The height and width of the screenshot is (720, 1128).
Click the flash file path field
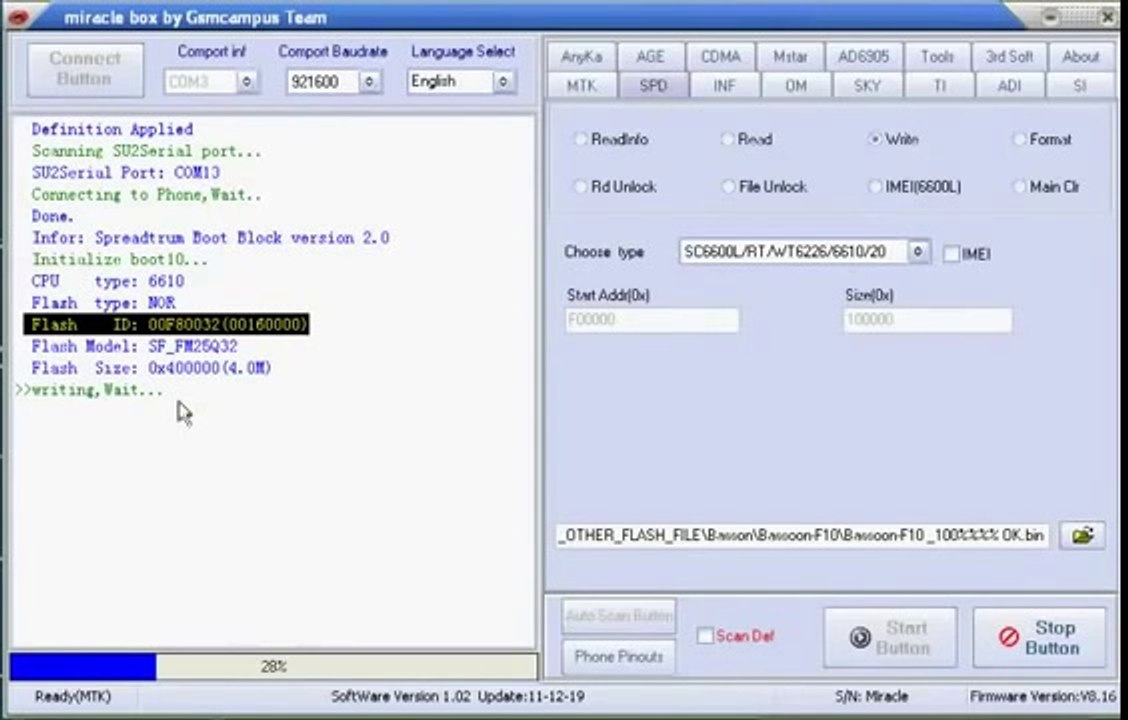(x=802, y=536)
